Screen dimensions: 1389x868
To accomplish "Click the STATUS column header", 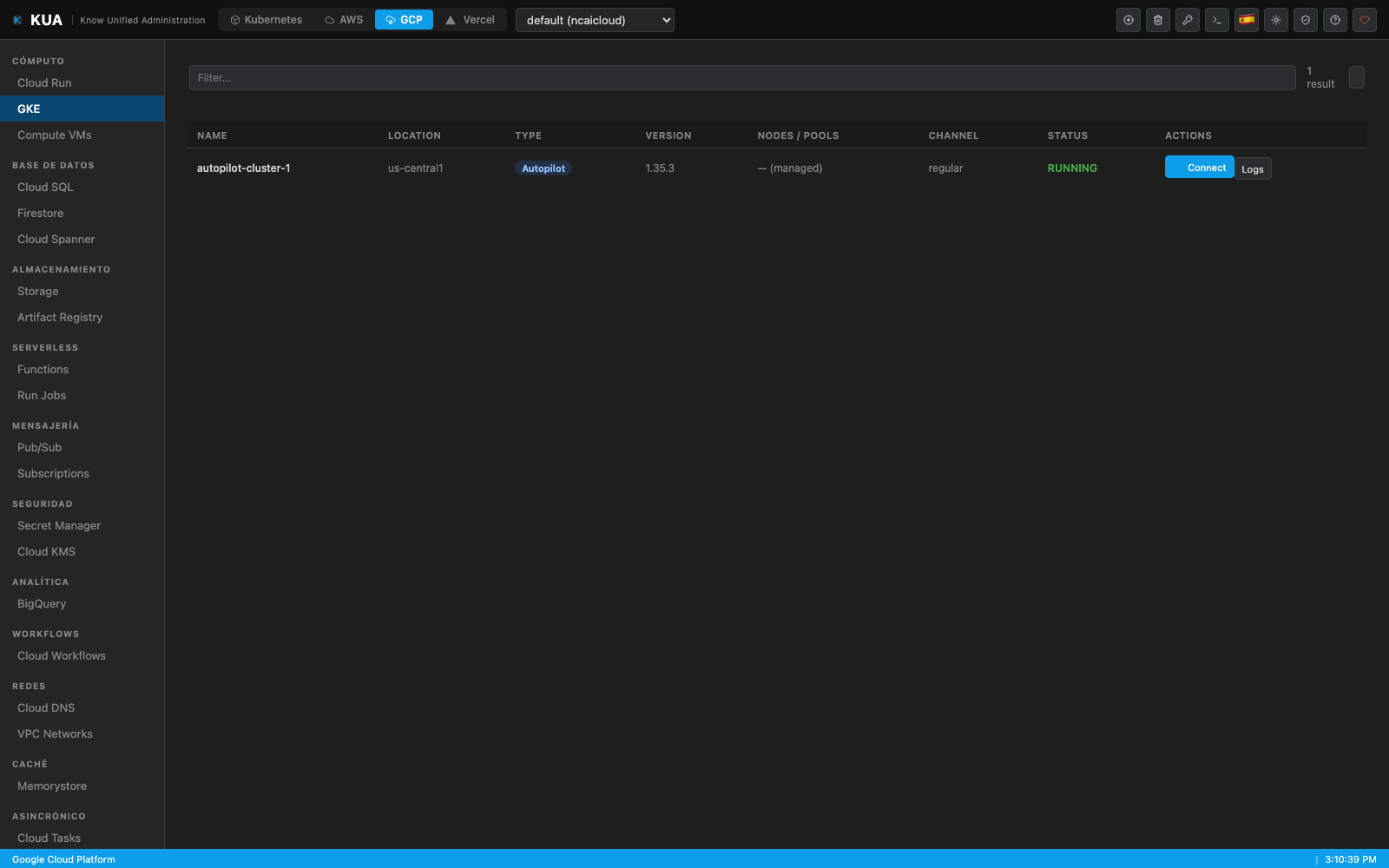I will (x=1067, y=135).
